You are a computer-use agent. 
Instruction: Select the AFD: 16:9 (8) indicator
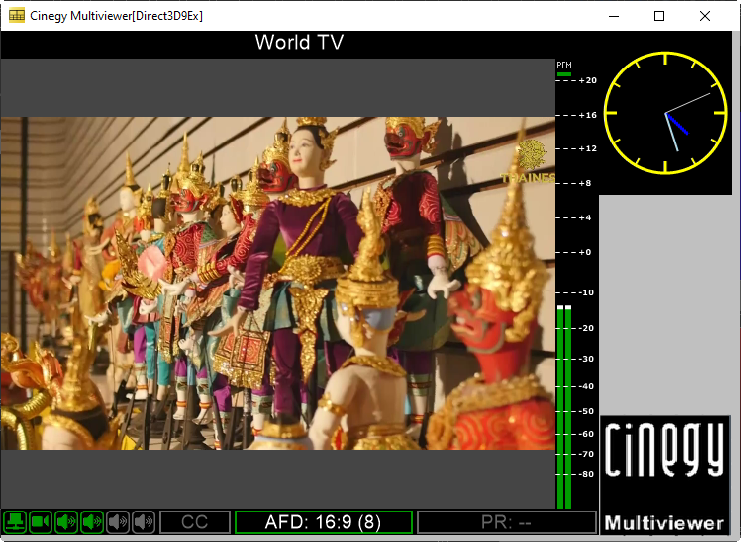point(323,522)
